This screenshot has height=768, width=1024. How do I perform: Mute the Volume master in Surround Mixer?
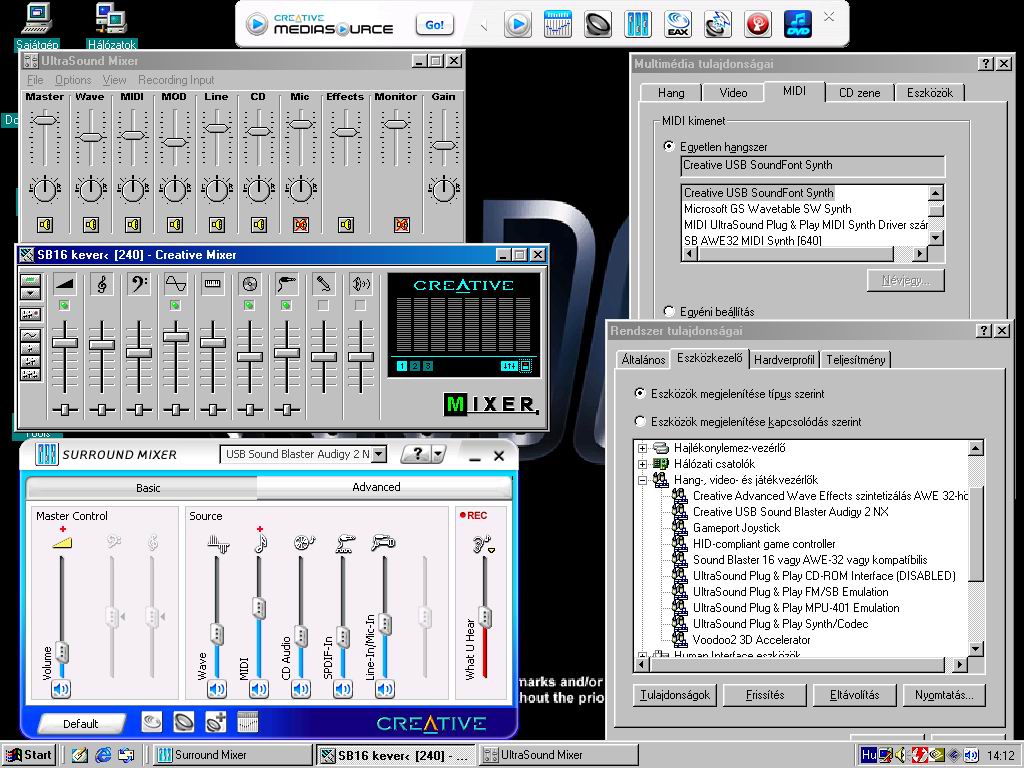(61, 688)
